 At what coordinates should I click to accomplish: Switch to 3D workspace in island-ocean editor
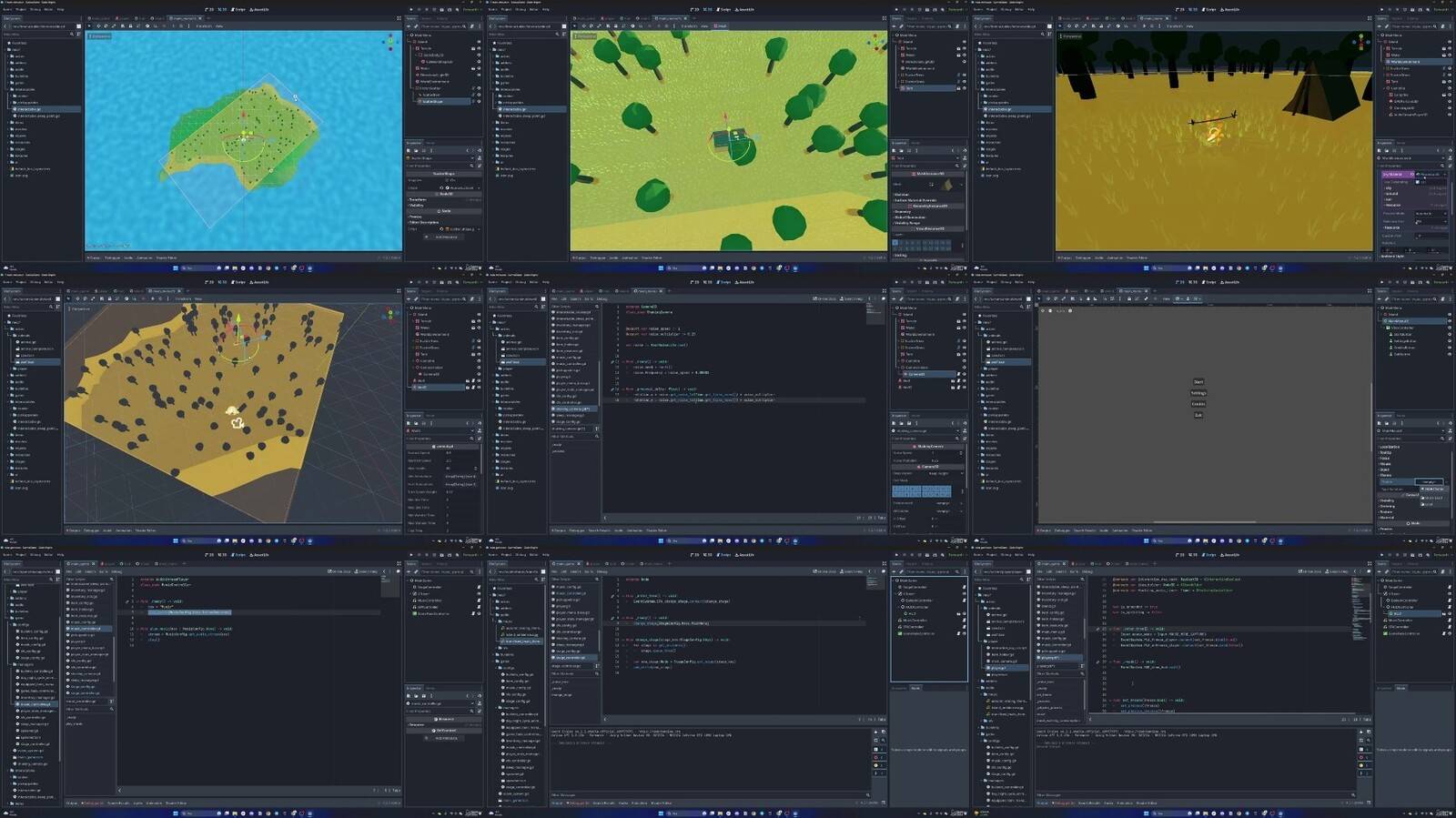point(221,9)
